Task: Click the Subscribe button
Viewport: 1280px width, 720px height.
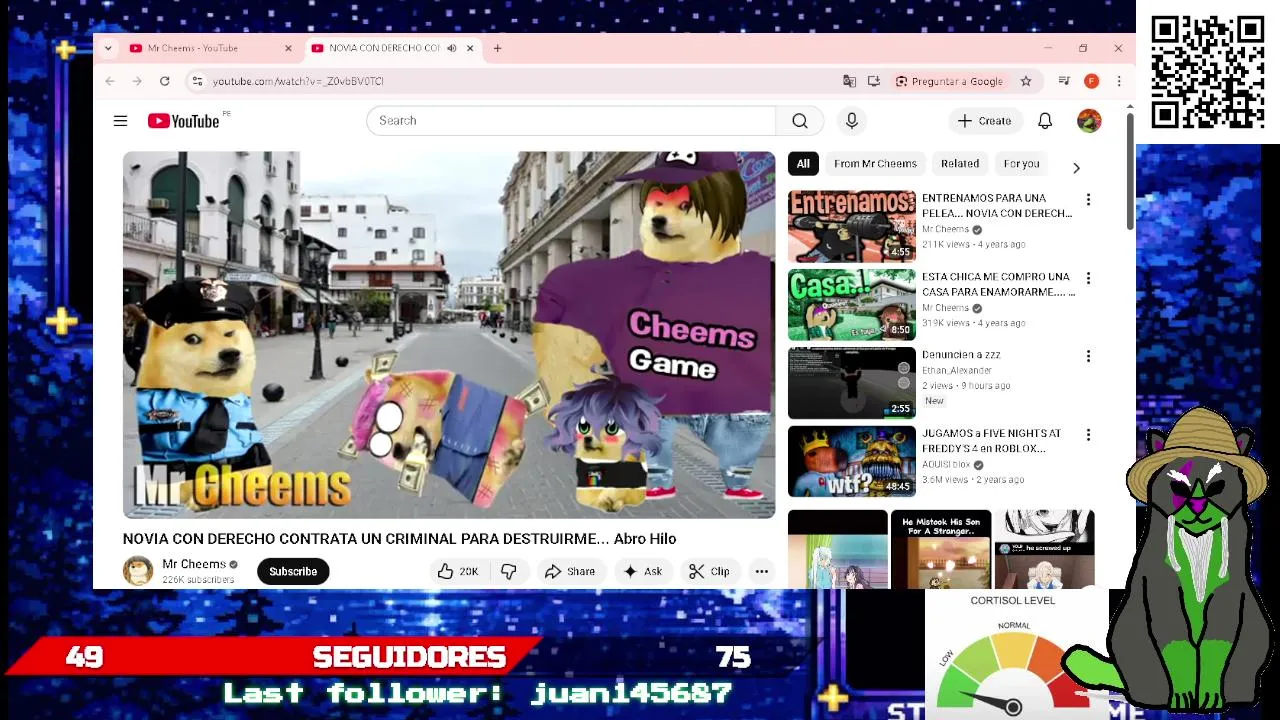Action: tap(293, 572)
